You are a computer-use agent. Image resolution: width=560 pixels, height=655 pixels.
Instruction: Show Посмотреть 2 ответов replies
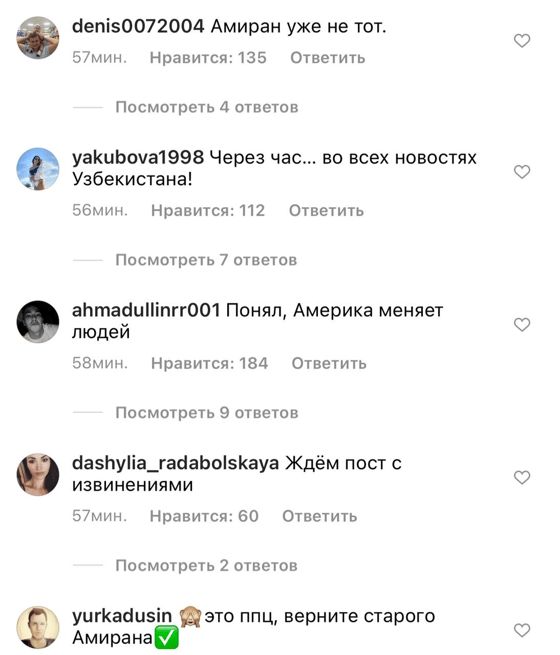coord(206,566)
